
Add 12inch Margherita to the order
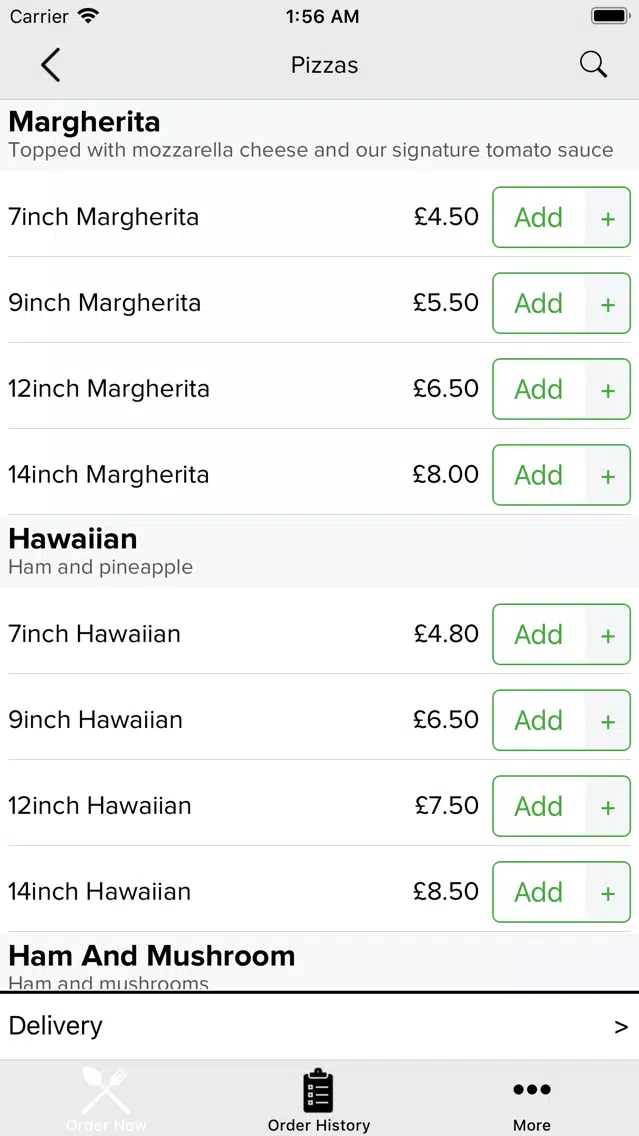tap(538, 389)
